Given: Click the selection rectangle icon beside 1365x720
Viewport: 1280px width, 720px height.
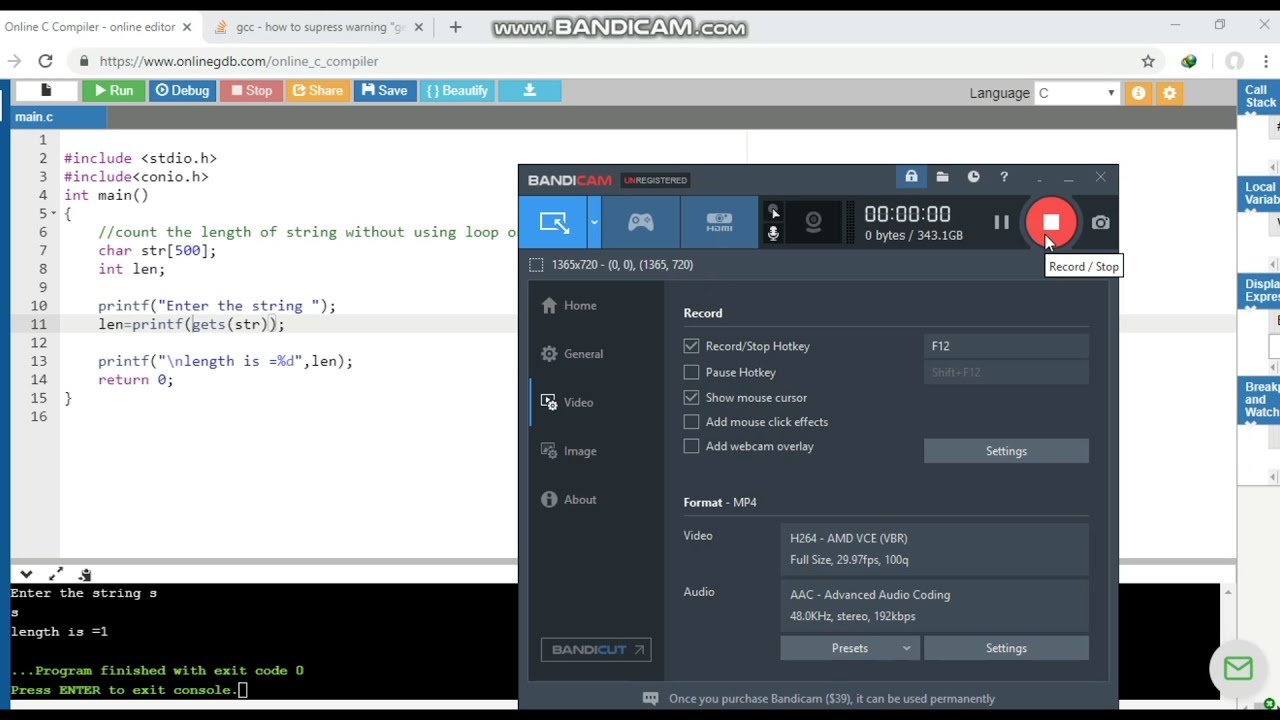Looking at the screenshot, I should tap(536, 265).
